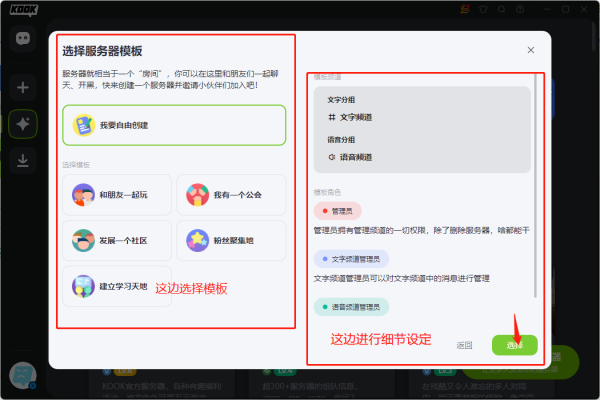Click the template details scrollbar

[x=535, y=186]
